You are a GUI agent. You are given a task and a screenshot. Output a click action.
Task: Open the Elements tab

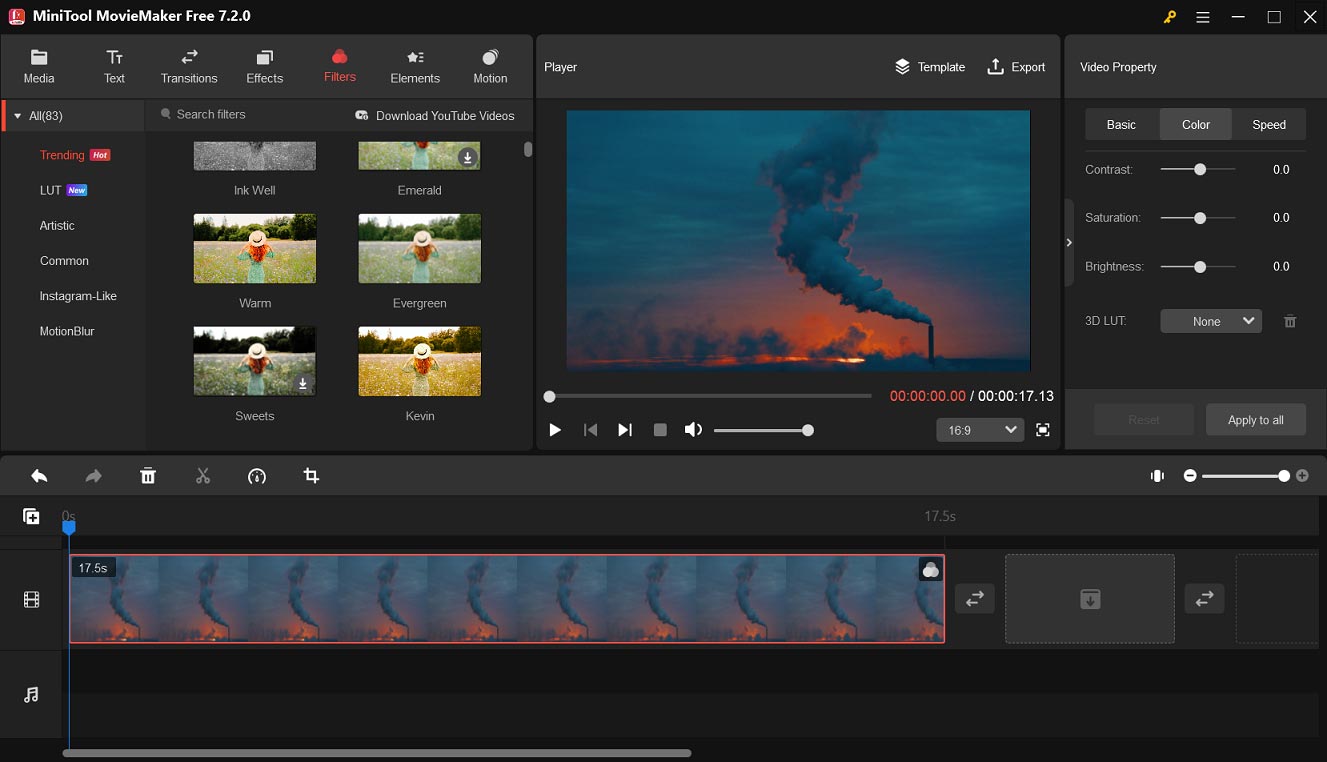pos(415,66)
